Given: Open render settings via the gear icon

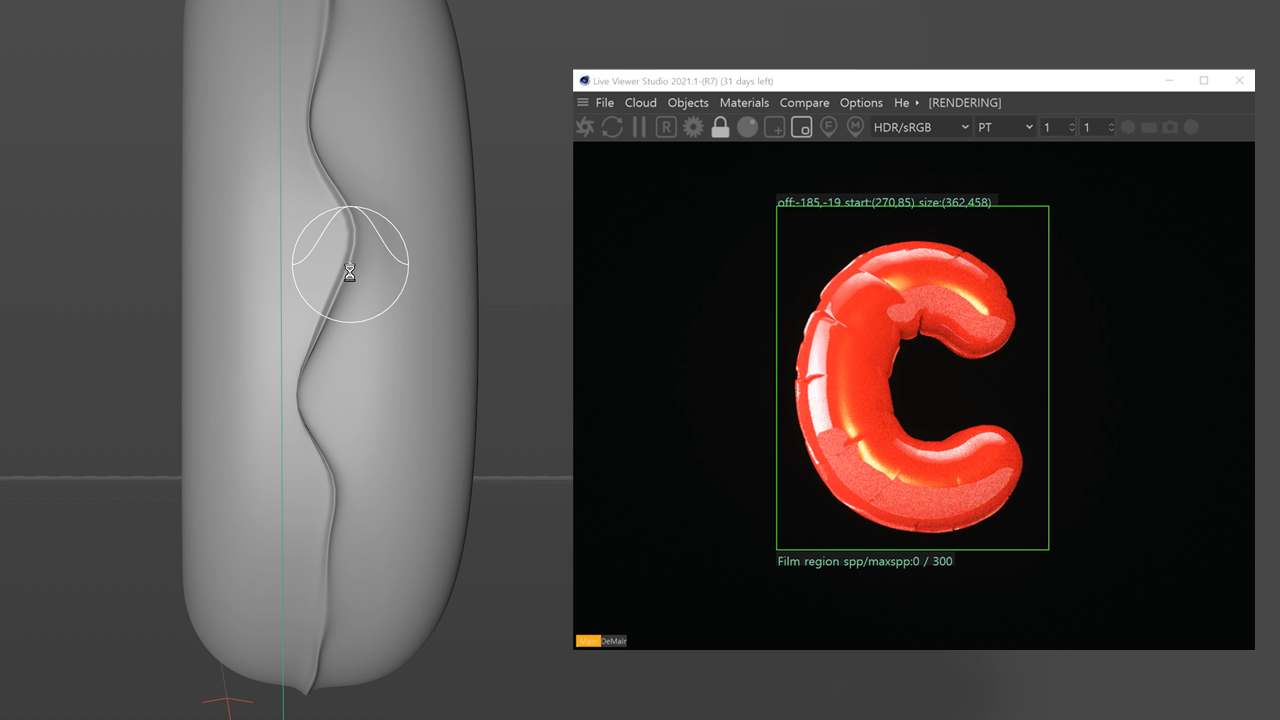Looking at the screenshot, I should coord(693,127).
